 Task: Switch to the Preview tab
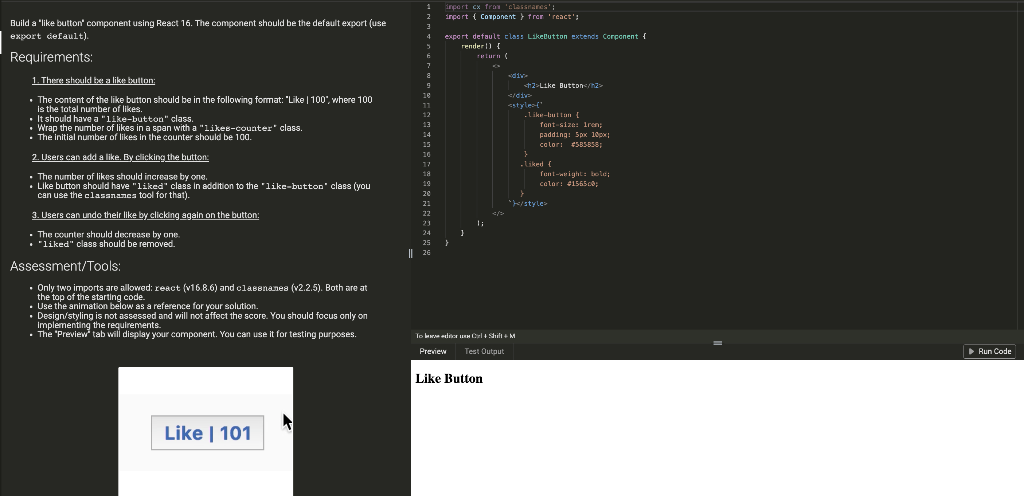433,351
